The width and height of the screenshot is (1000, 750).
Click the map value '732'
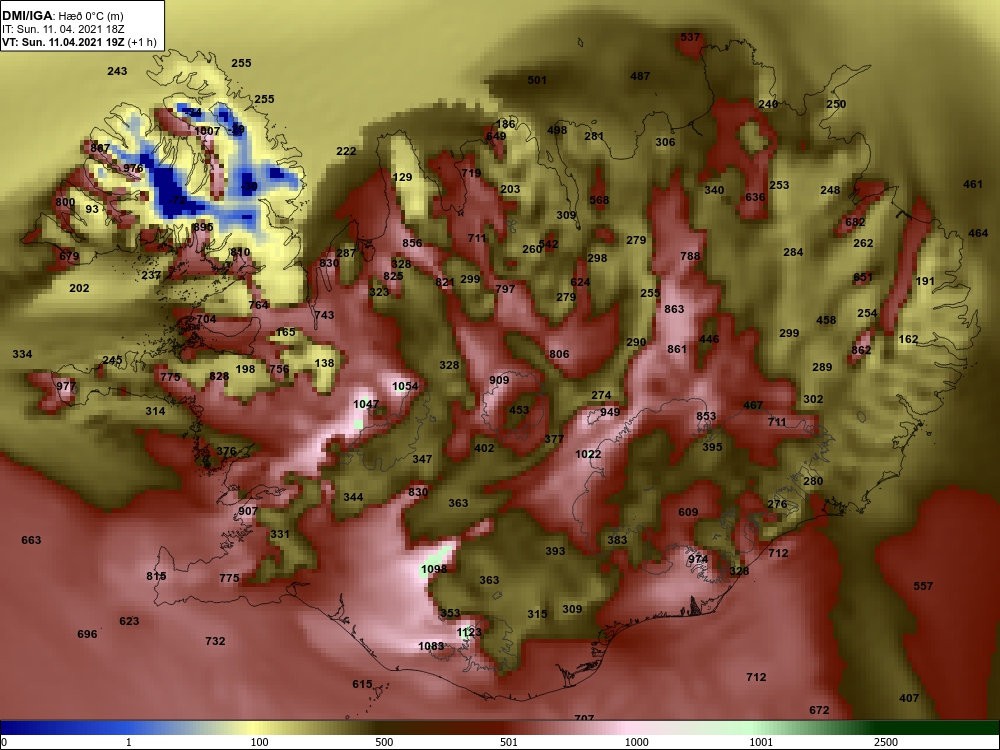click(216, 640)
